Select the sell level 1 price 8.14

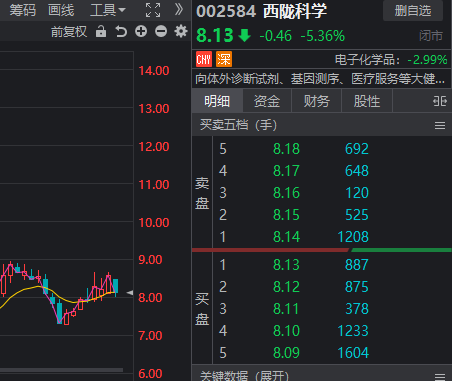click(286, 237)
